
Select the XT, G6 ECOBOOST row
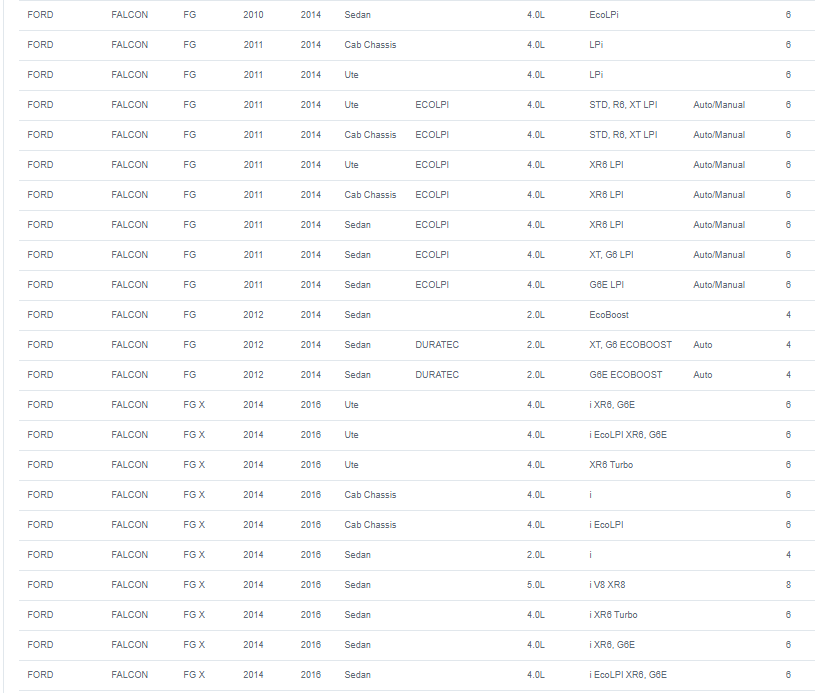point(417,345)
